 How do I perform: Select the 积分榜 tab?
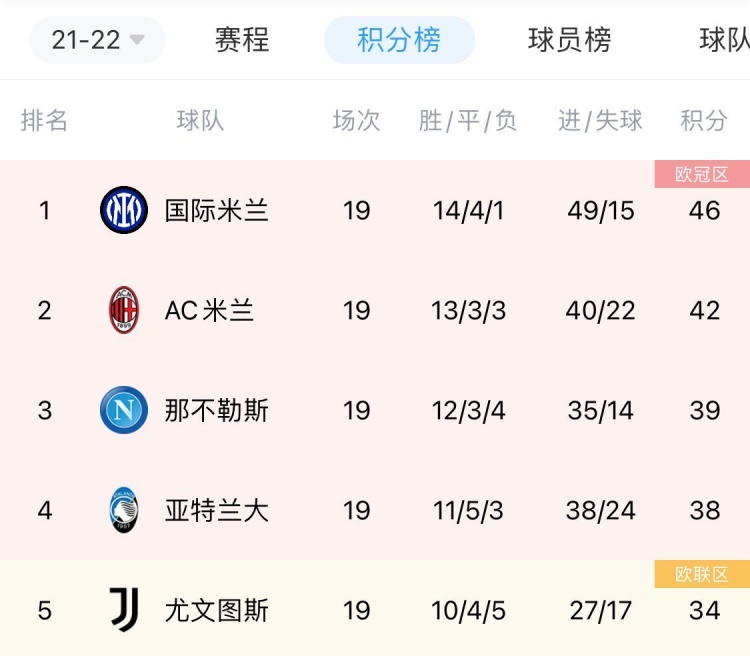399,40
